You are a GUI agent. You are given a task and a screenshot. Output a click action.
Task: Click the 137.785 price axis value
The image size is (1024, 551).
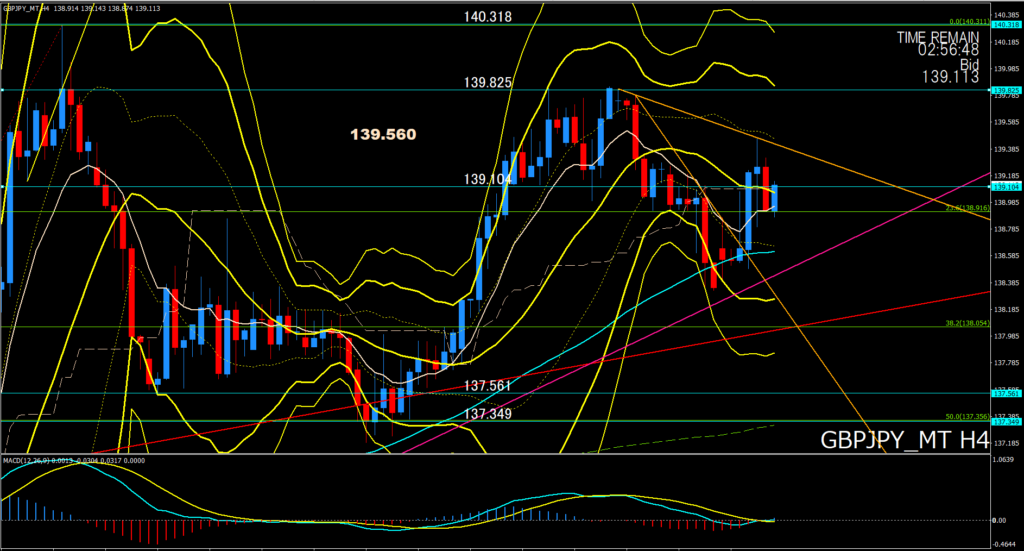(1007, 363)
